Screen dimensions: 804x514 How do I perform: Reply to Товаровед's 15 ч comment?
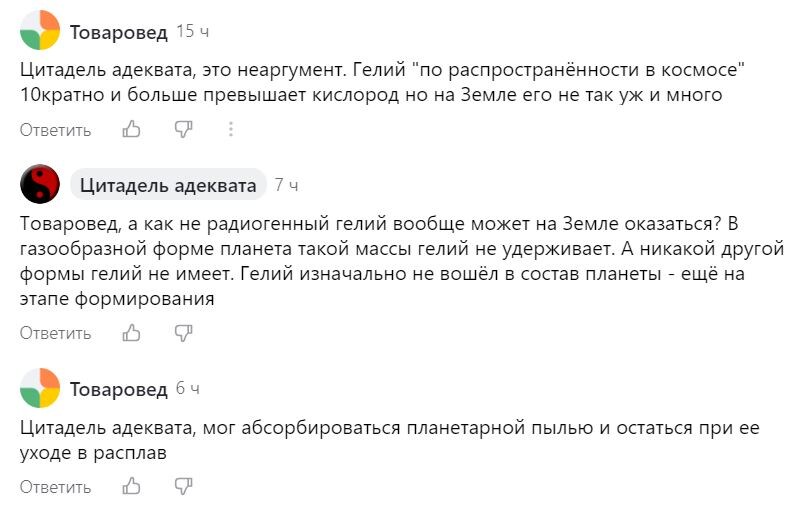pos(55,130)
